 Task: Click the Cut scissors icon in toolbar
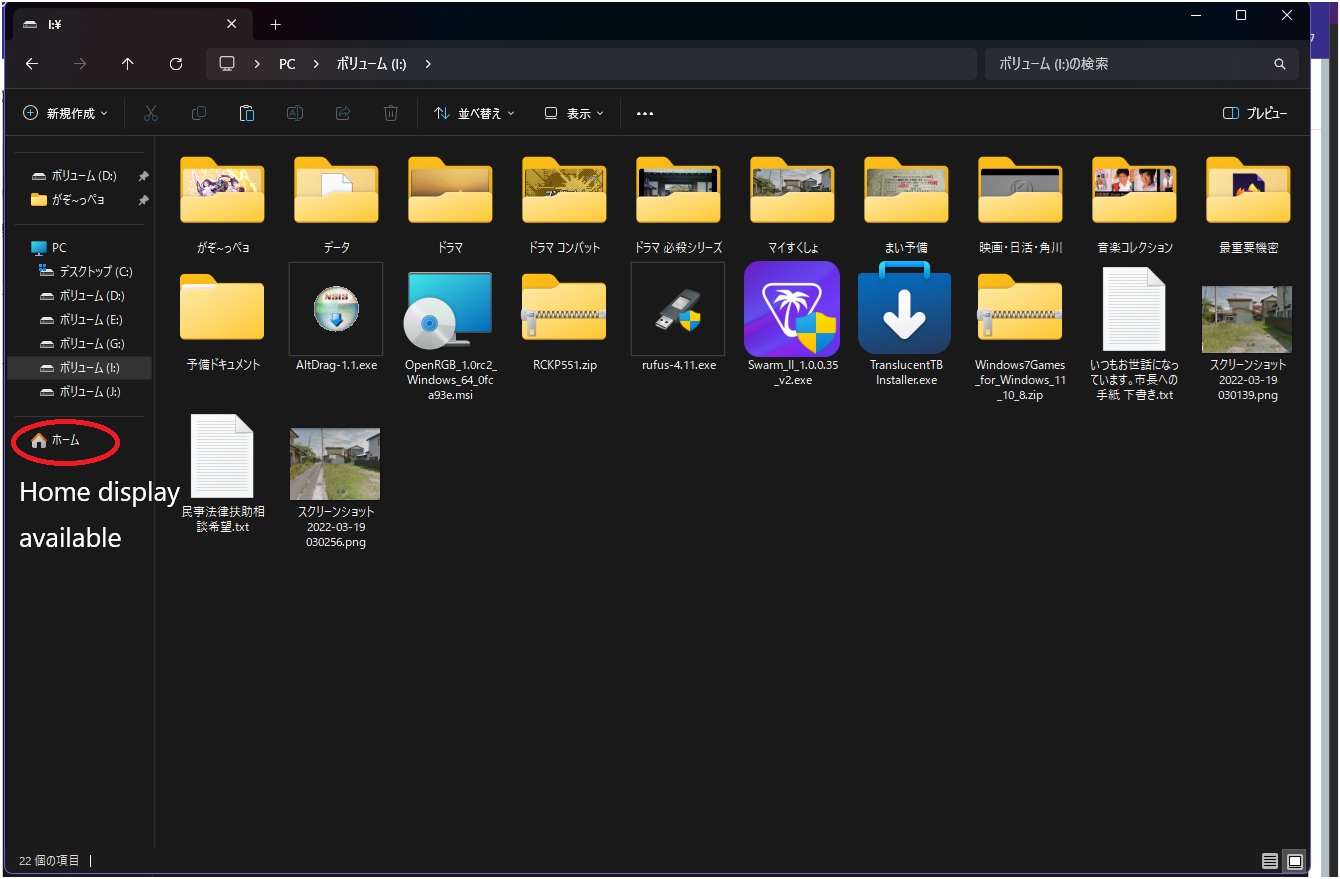click(151, 113)
